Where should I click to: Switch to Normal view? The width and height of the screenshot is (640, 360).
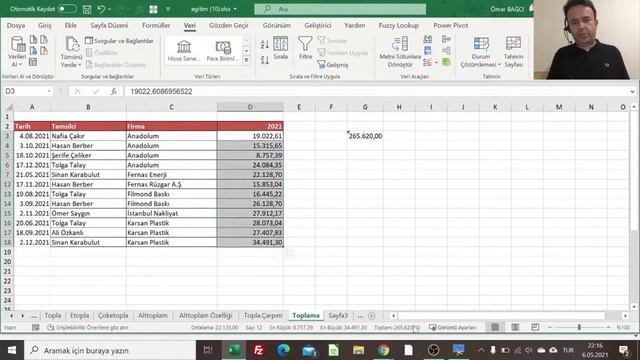(495, 327)
